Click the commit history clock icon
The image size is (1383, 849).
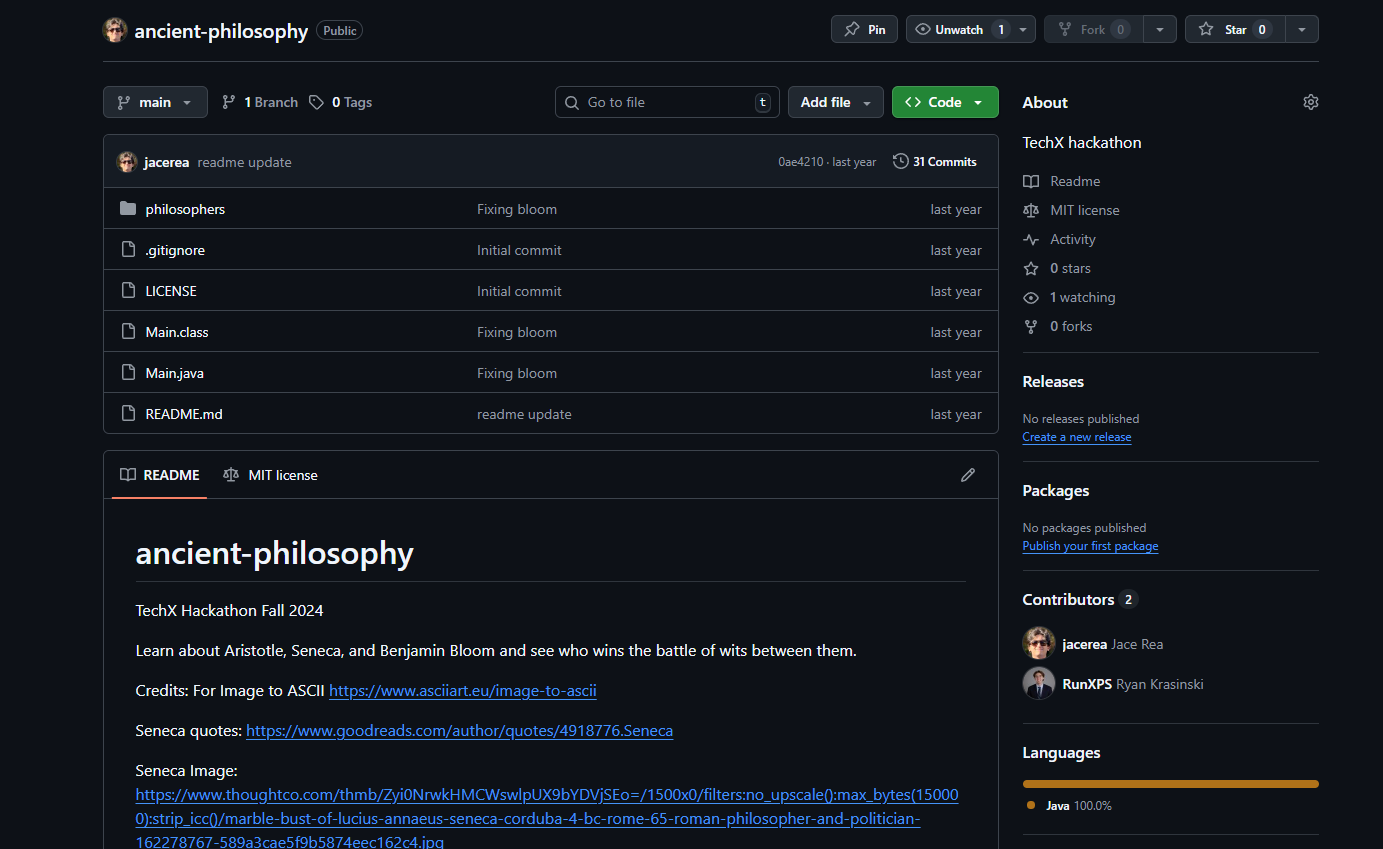pyautogui.click(x=900, y=161)
